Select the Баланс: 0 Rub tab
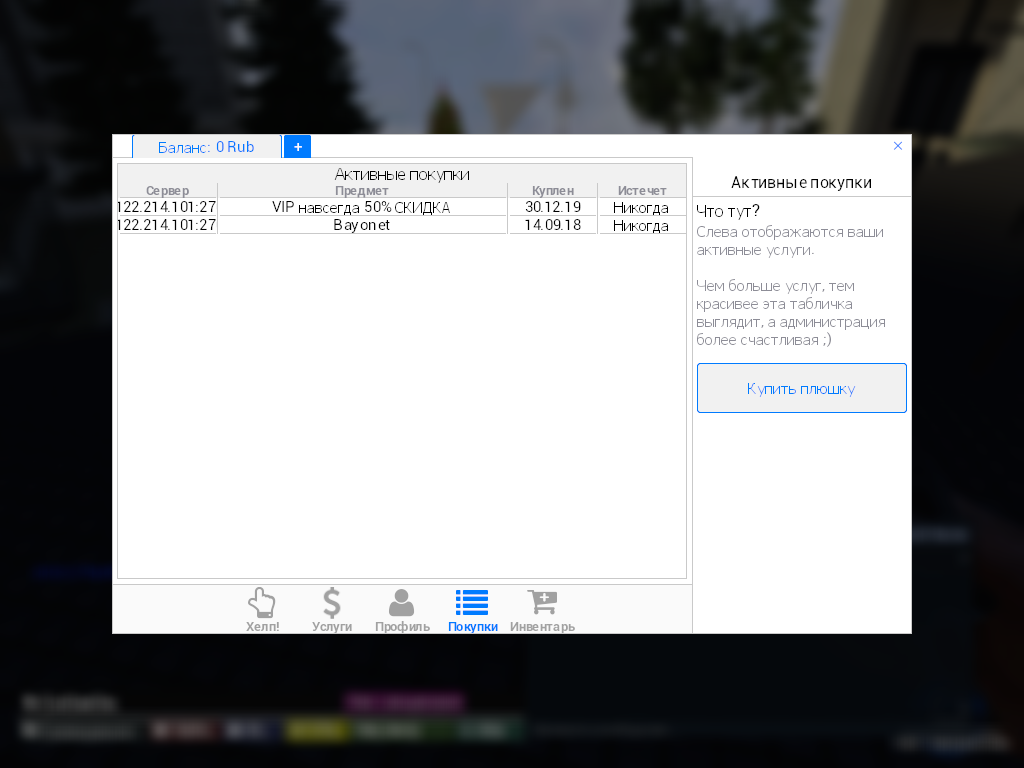This screenshot has height=768, width=1024. [x=206, y=147]
